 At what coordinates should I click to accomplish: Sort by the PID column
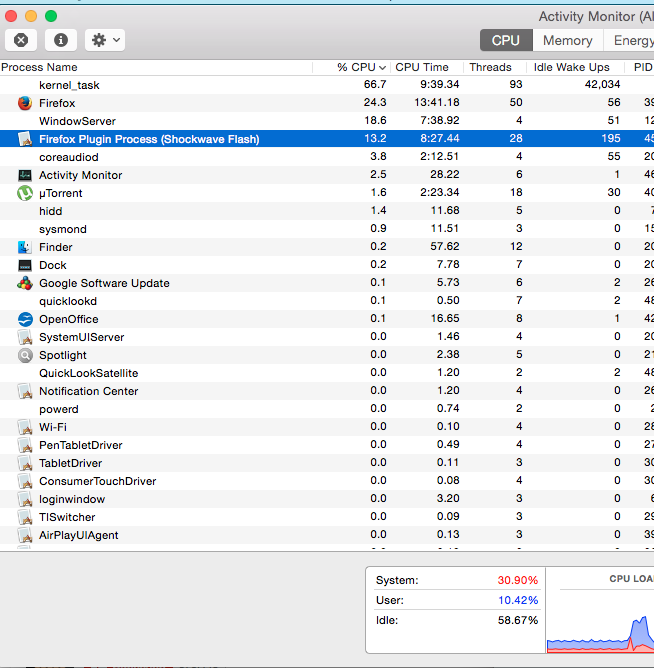(640, 67)
